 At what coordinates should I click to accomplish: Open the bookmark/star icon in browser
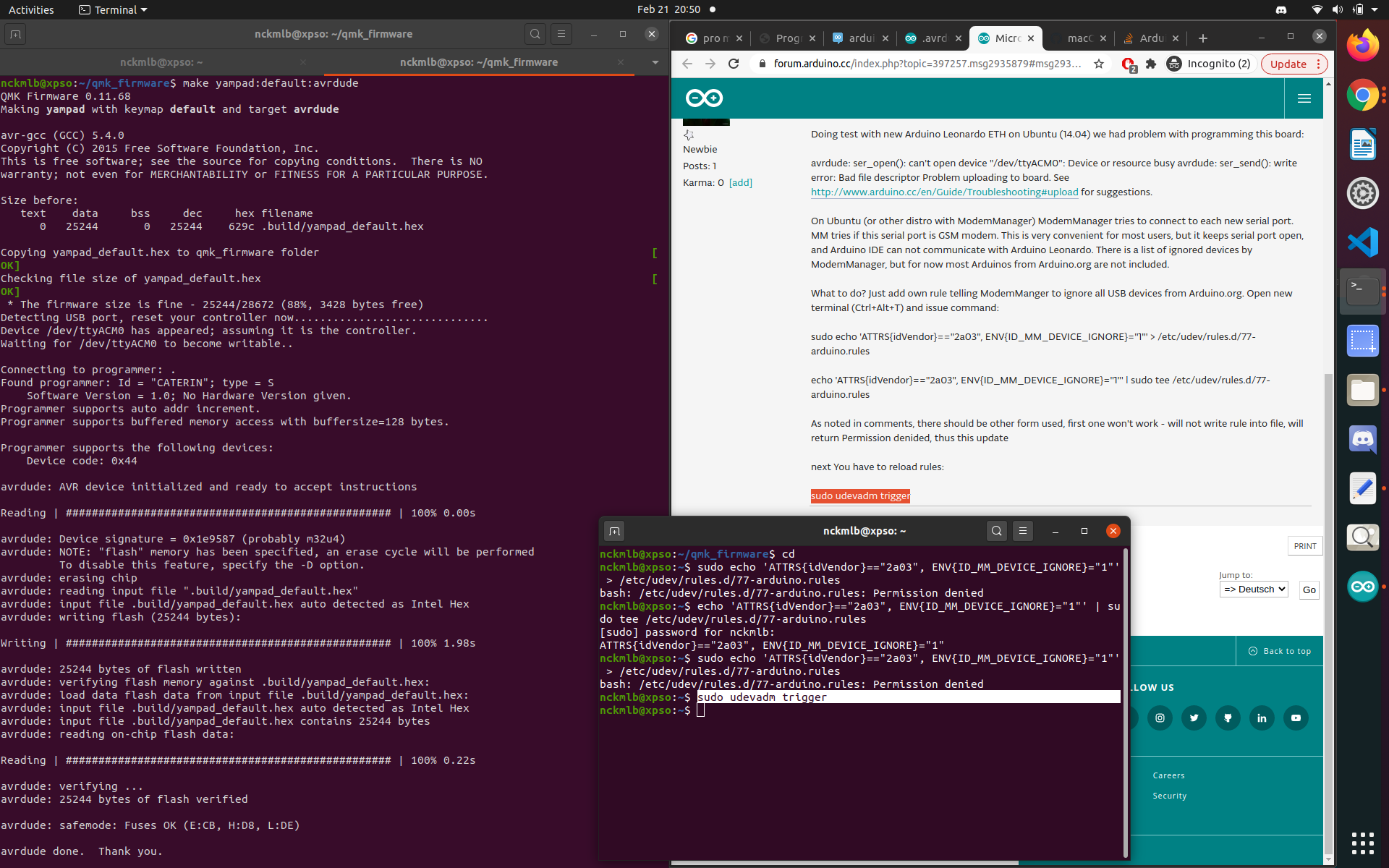[1099, 64]
